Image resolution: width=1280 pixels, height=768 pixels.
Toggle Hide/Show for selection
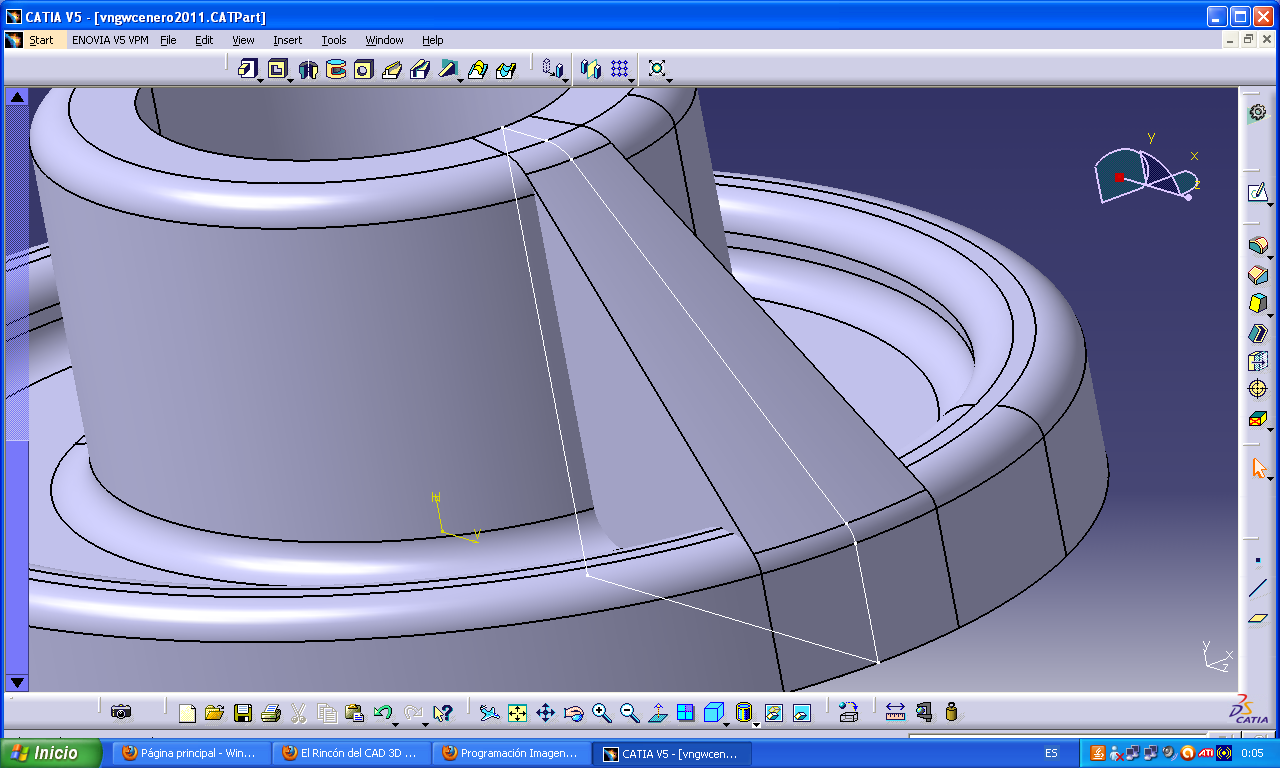pyautogui.click(x=773, y=713)
